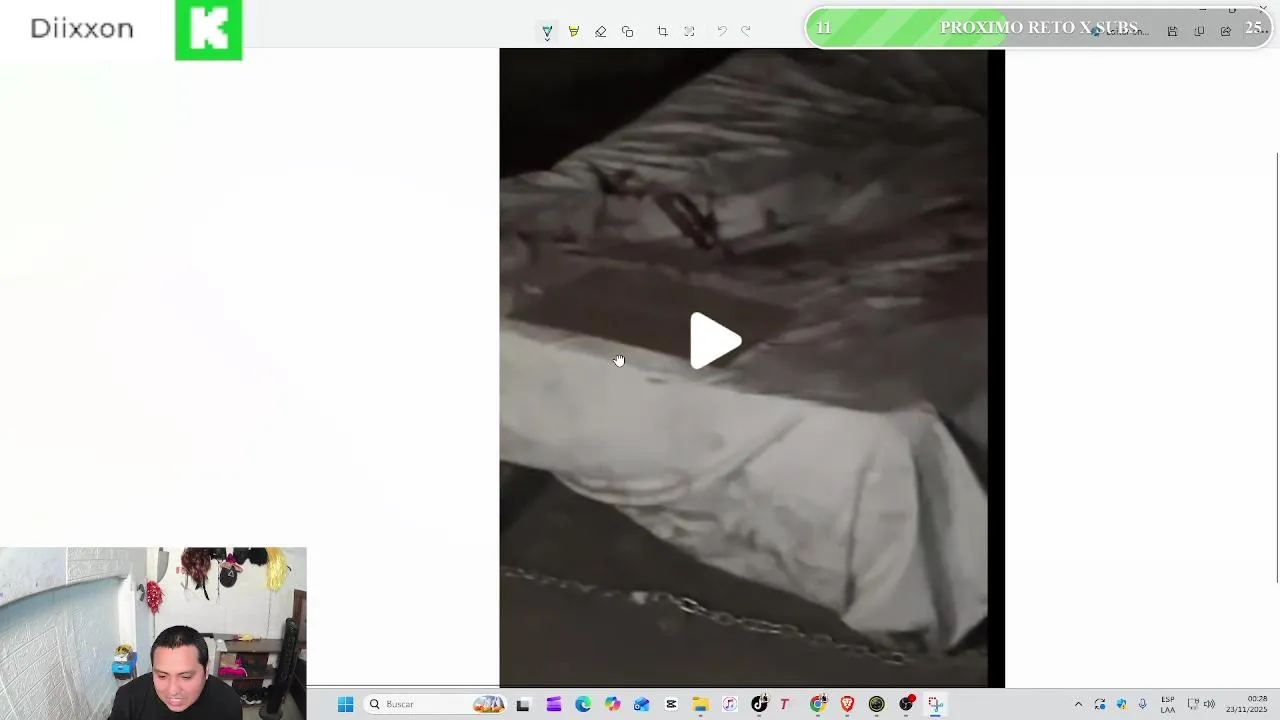Open the purple striped app in the taskbar
Image resolution: width=1280 pixels, height=720 pixels.
[554, 704]
